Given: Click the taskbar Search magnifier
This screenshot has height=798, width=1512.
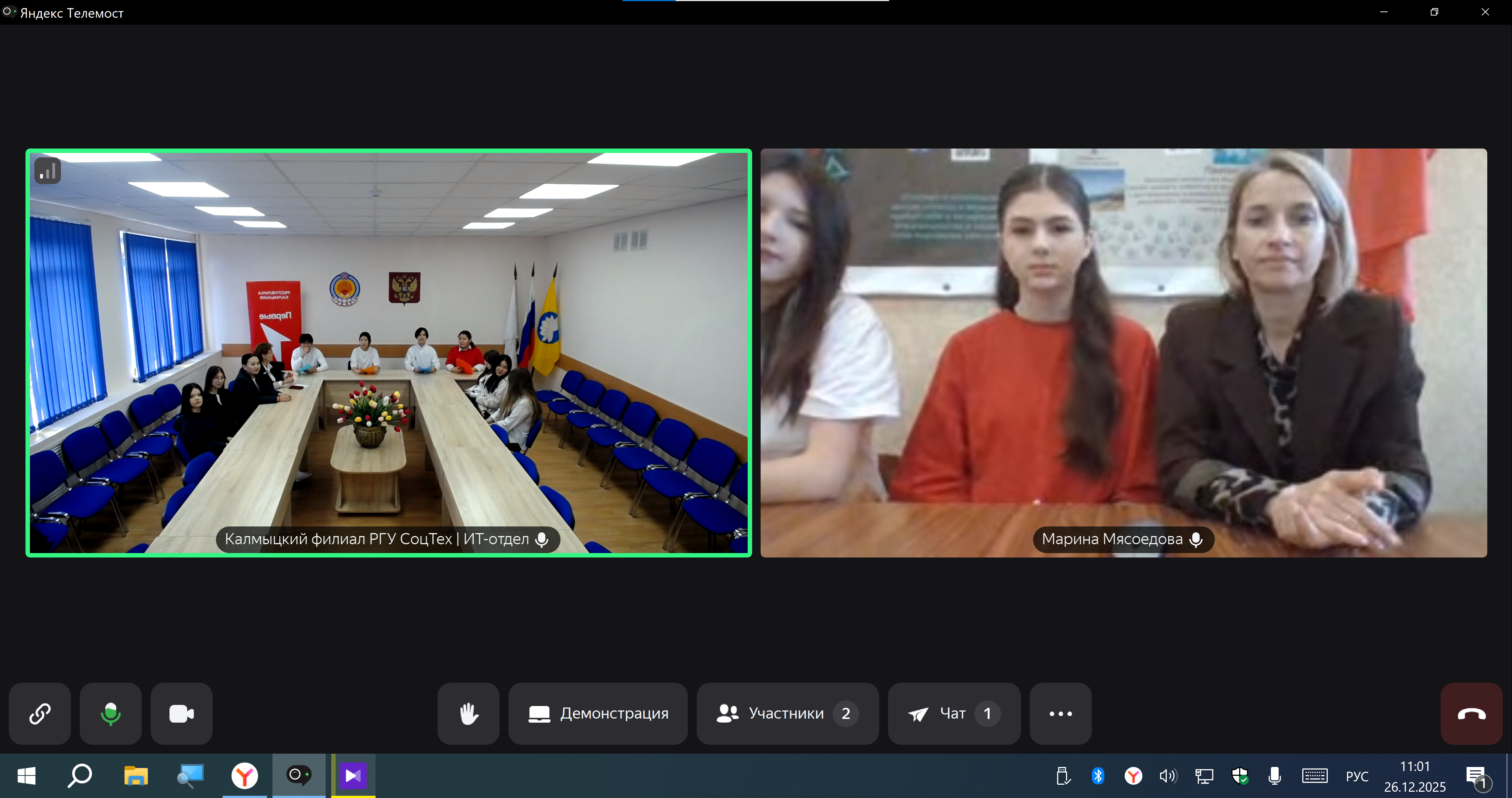Looking at the screenshot, I should (x=80, y=776).
